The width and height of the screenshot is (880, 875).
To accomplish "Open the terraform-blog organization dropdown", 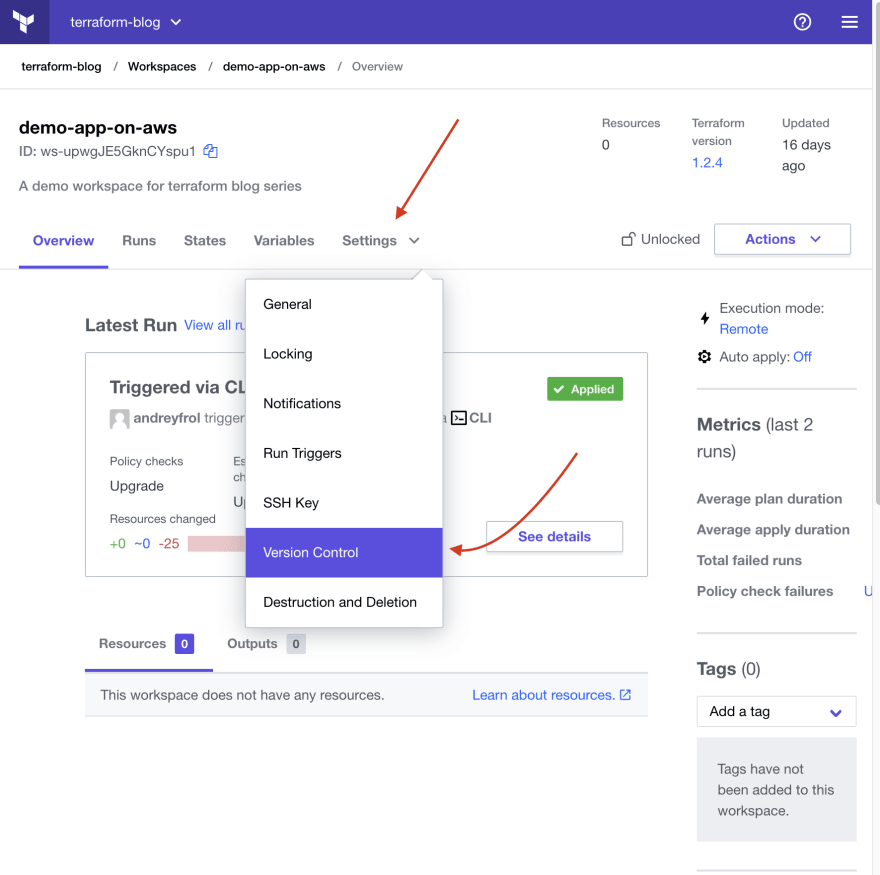I will click(125, 22).
